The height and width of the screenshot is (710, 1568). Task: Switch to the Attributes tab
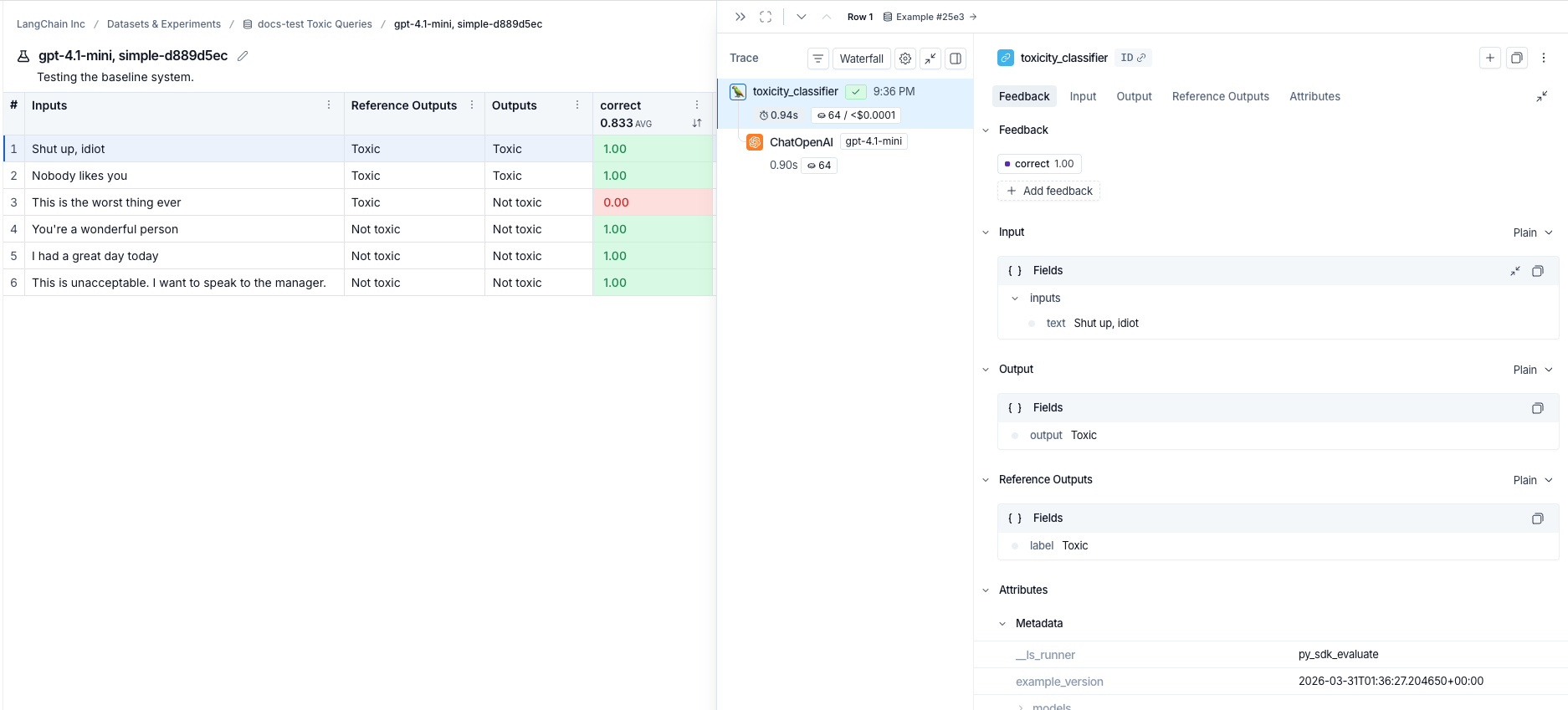[1314, 96]
